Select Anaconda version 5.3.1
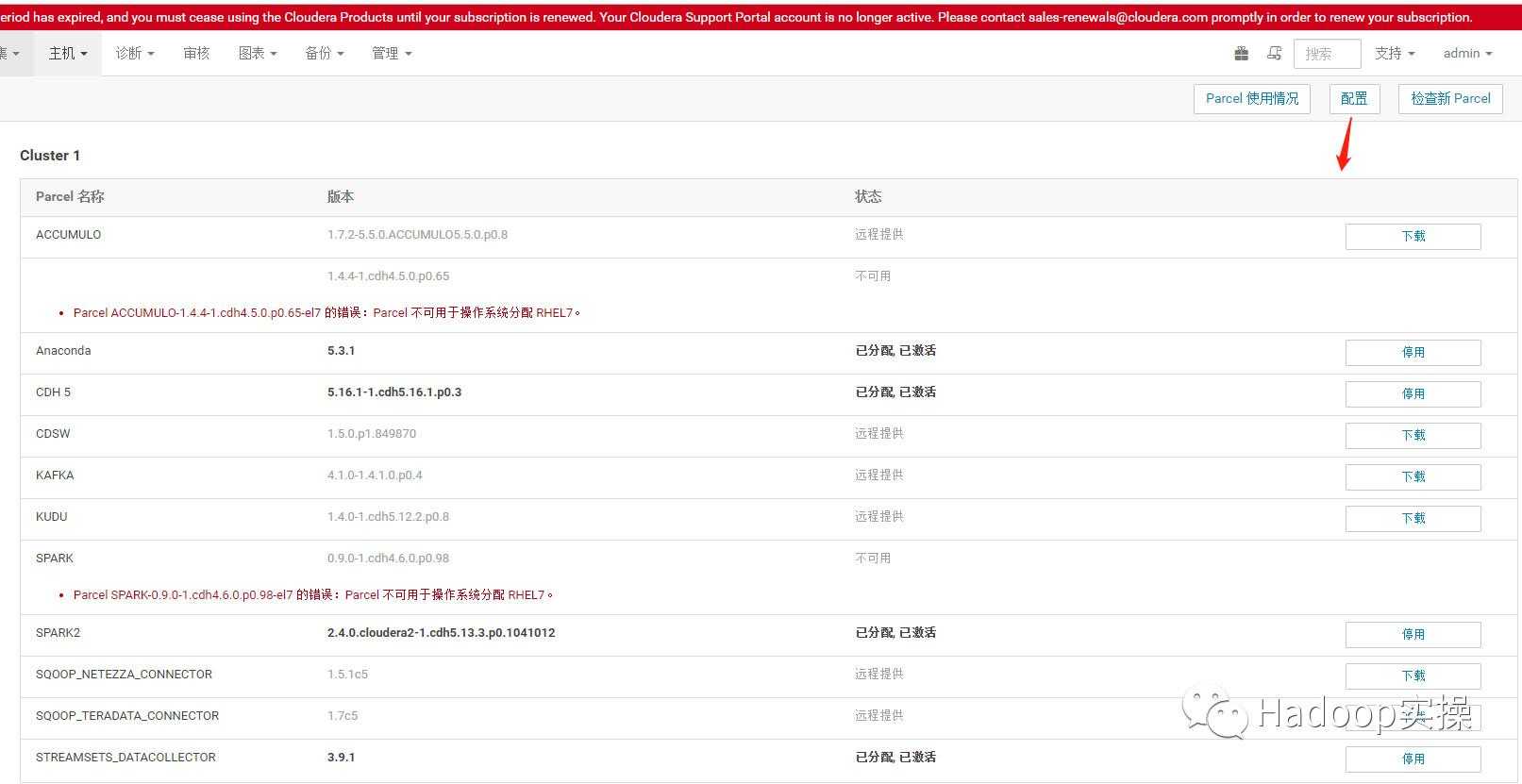This screenshot has height=784, width=1522. [x=341, y=350]
